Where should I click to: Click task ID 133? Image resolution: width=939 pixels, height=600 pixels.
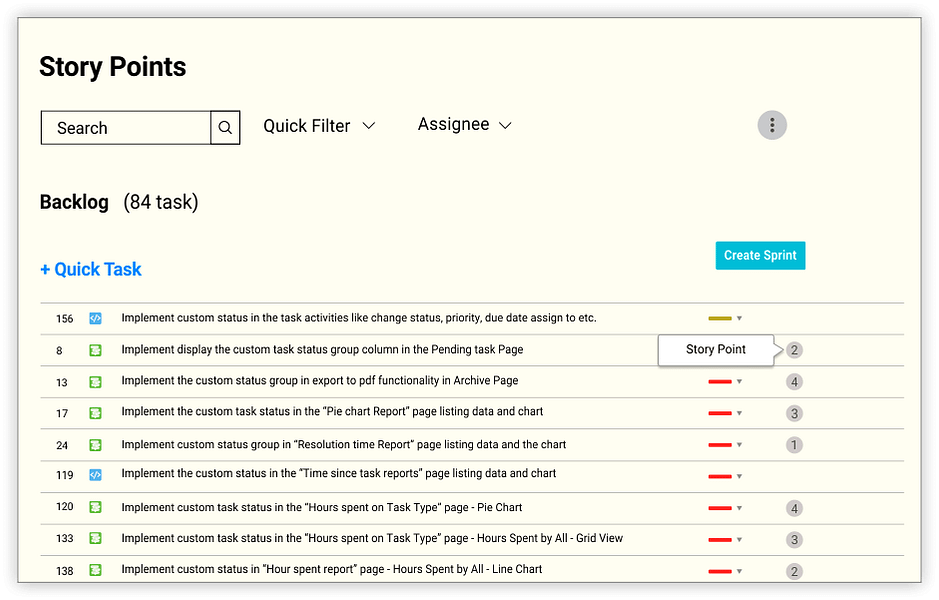(x=65, y=539)
